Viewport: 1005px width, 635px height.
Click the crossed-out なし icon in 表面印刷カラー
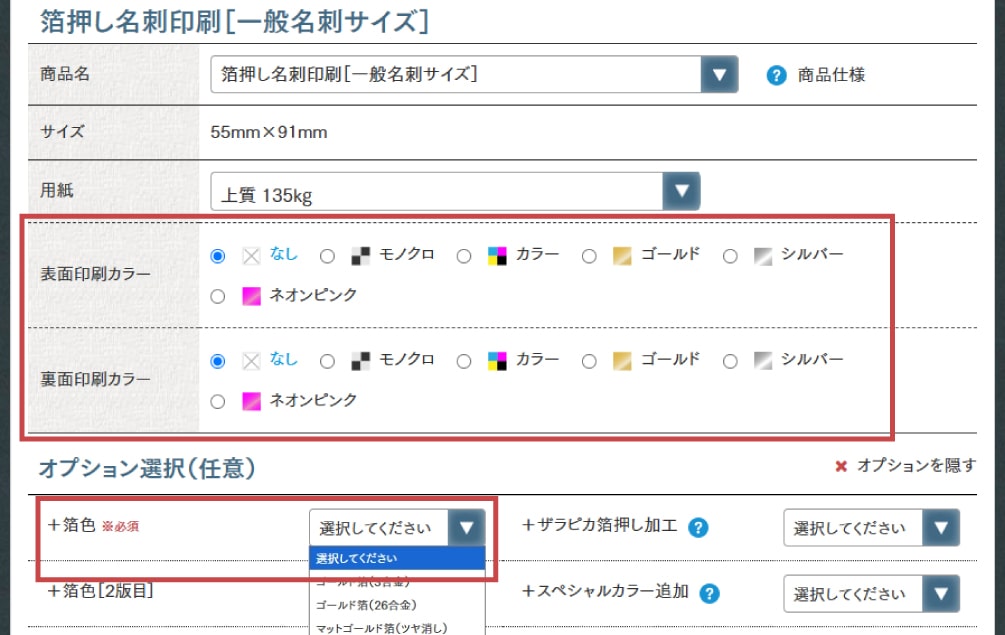pyautogui.click(x=251, y=256)
